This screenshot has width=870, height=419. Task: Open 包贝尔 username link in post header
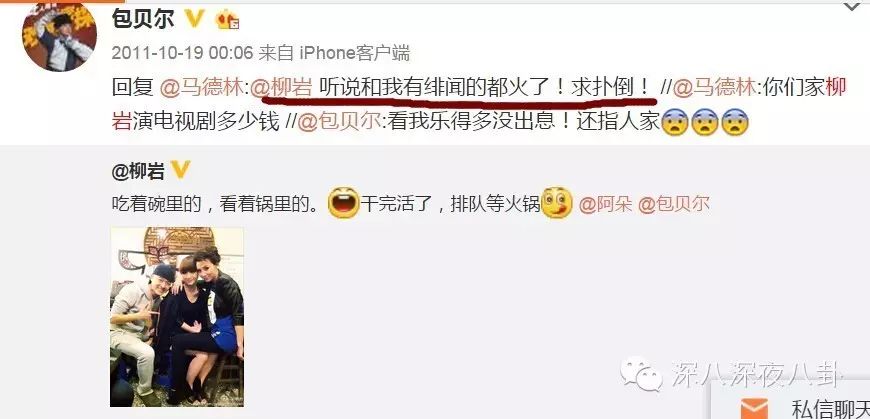(x=143, y=19)
